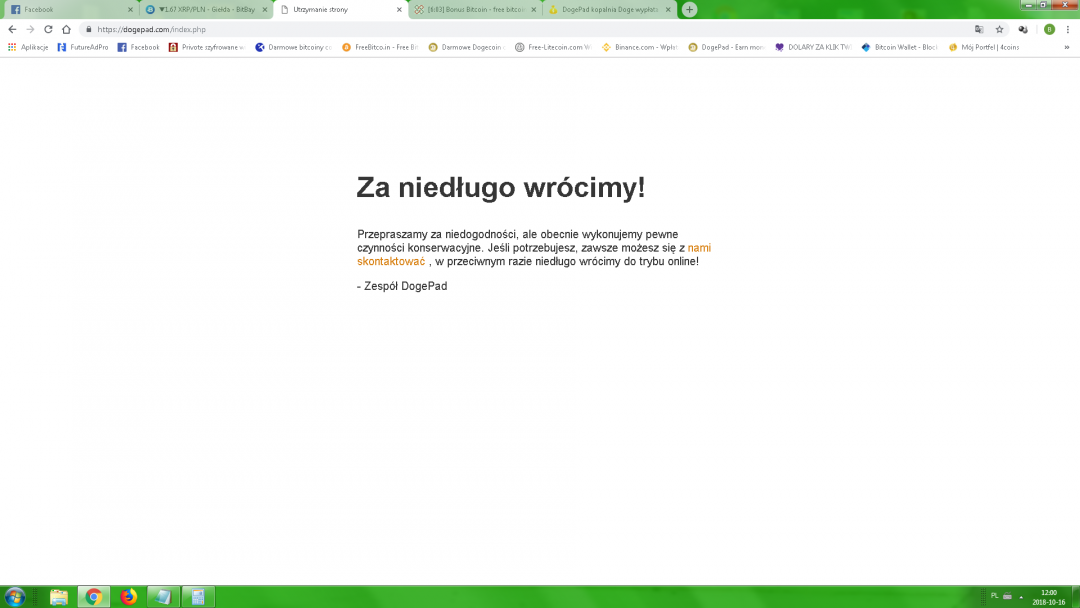1080x608 pixels.
Task: Click the 'nami skontaktować' link
Action: click(392, 261)
